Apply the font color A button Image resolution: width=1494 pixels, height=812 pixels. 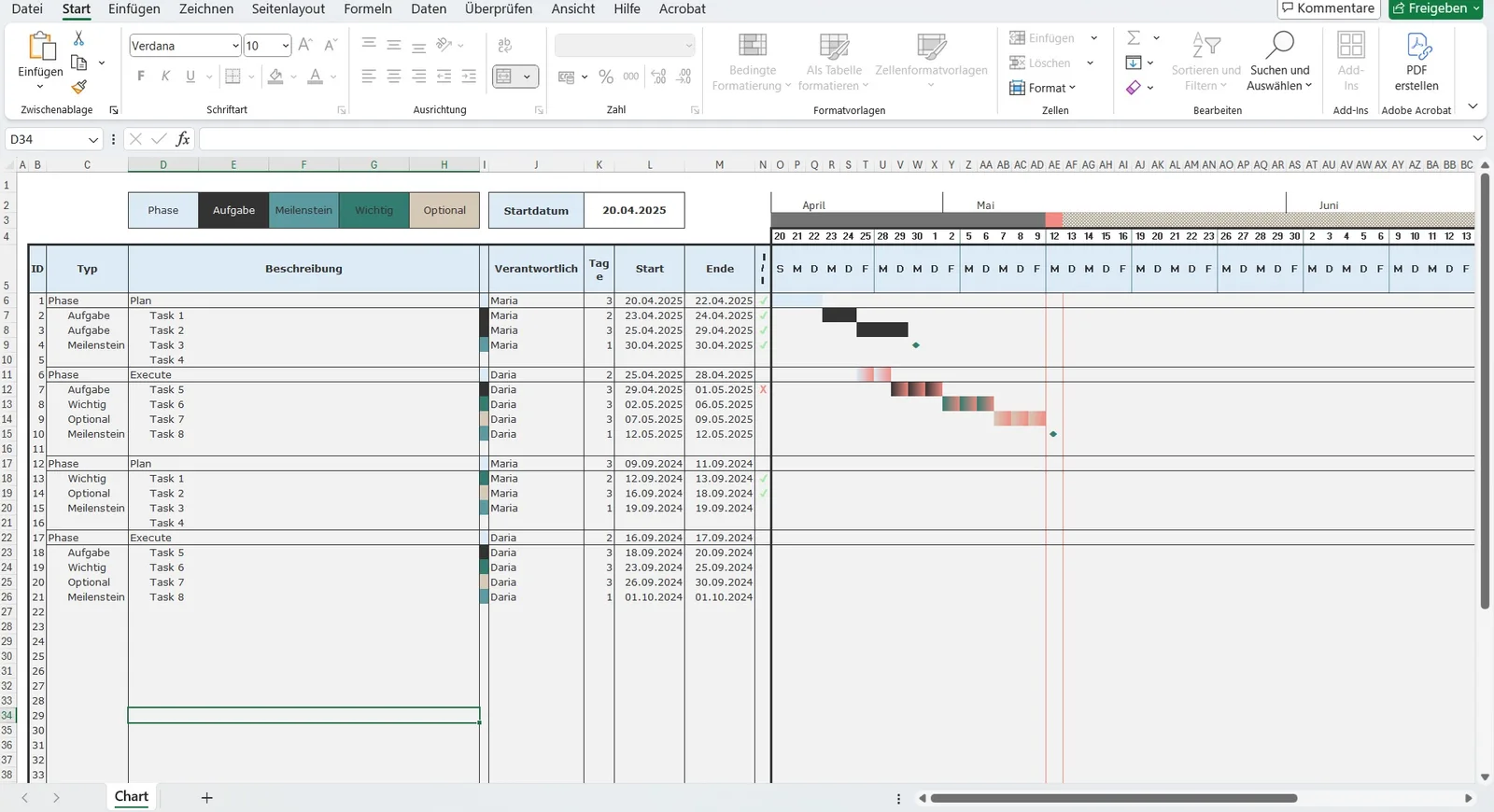[316, 77]
